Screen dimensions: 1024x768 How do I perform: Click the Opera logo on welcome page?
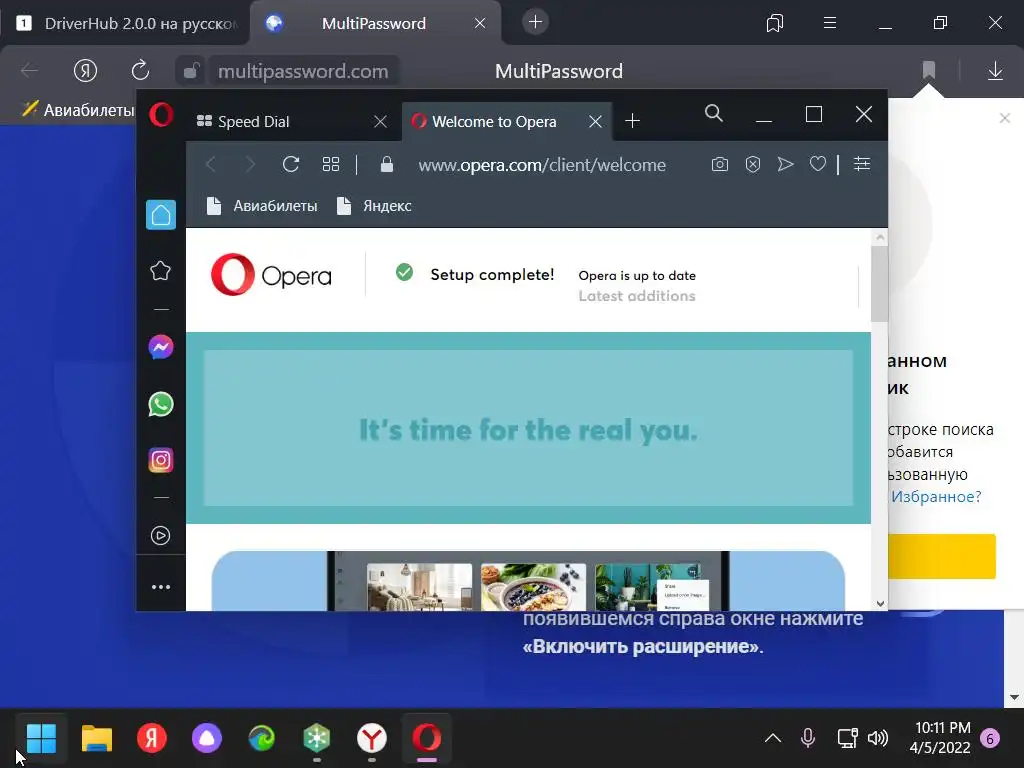tap(271, 275)
